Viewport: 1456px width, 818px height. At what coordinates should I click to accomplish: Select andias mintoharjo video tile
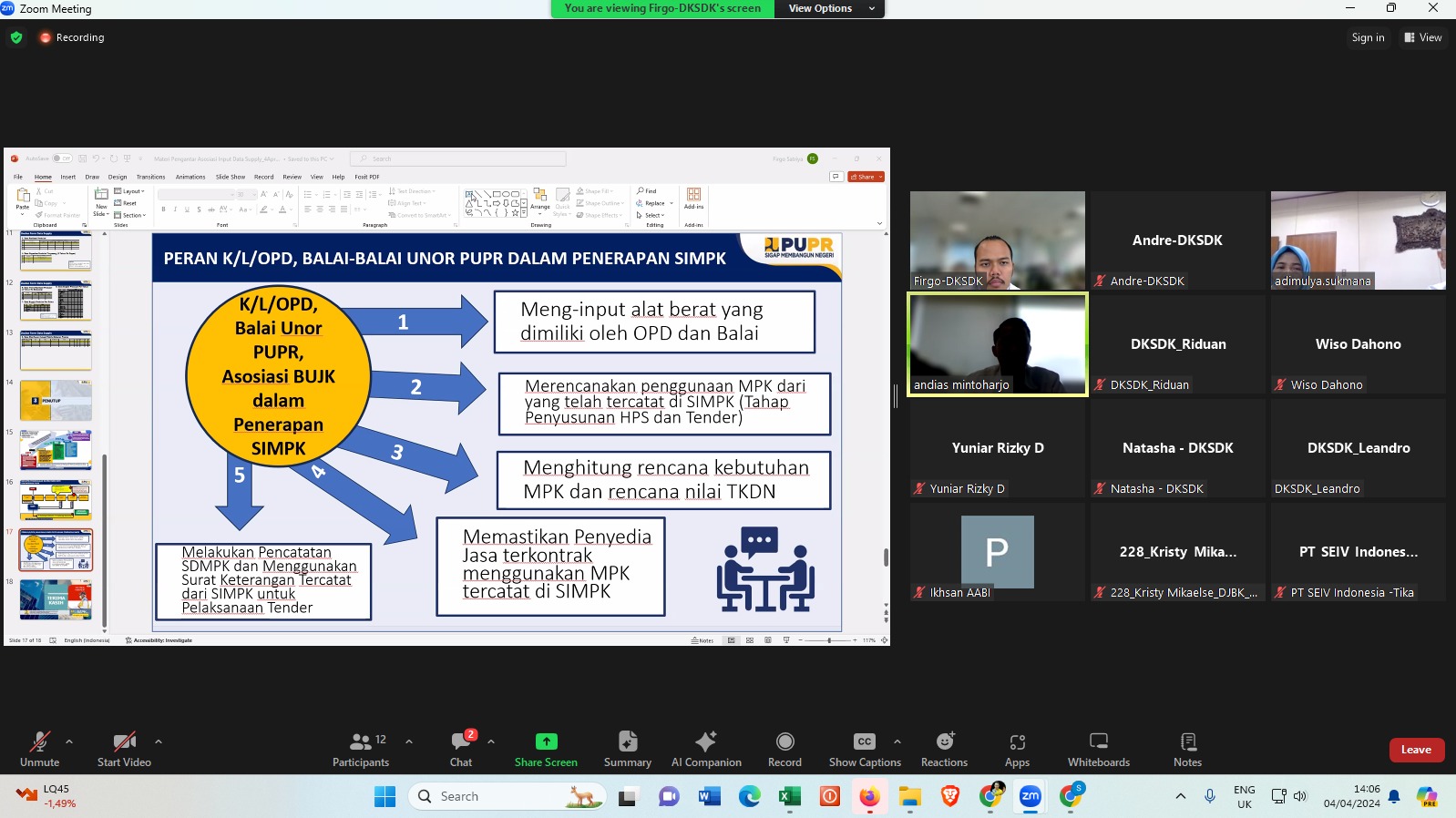coord(998,344)
